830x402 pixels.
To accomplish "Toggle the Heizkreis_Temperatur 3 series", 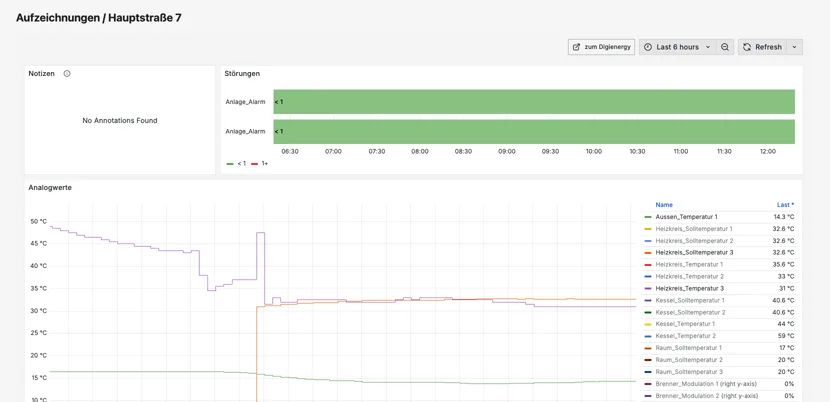I will point(689,288).
